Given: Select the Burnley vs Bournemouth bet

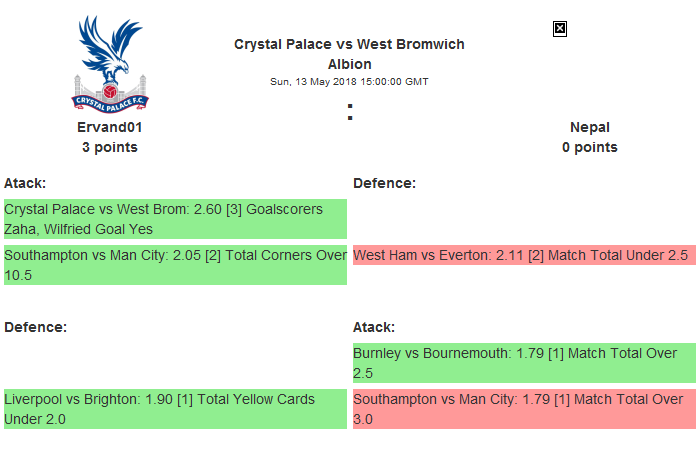Looking at the screenshot, I should click(524, 363).
